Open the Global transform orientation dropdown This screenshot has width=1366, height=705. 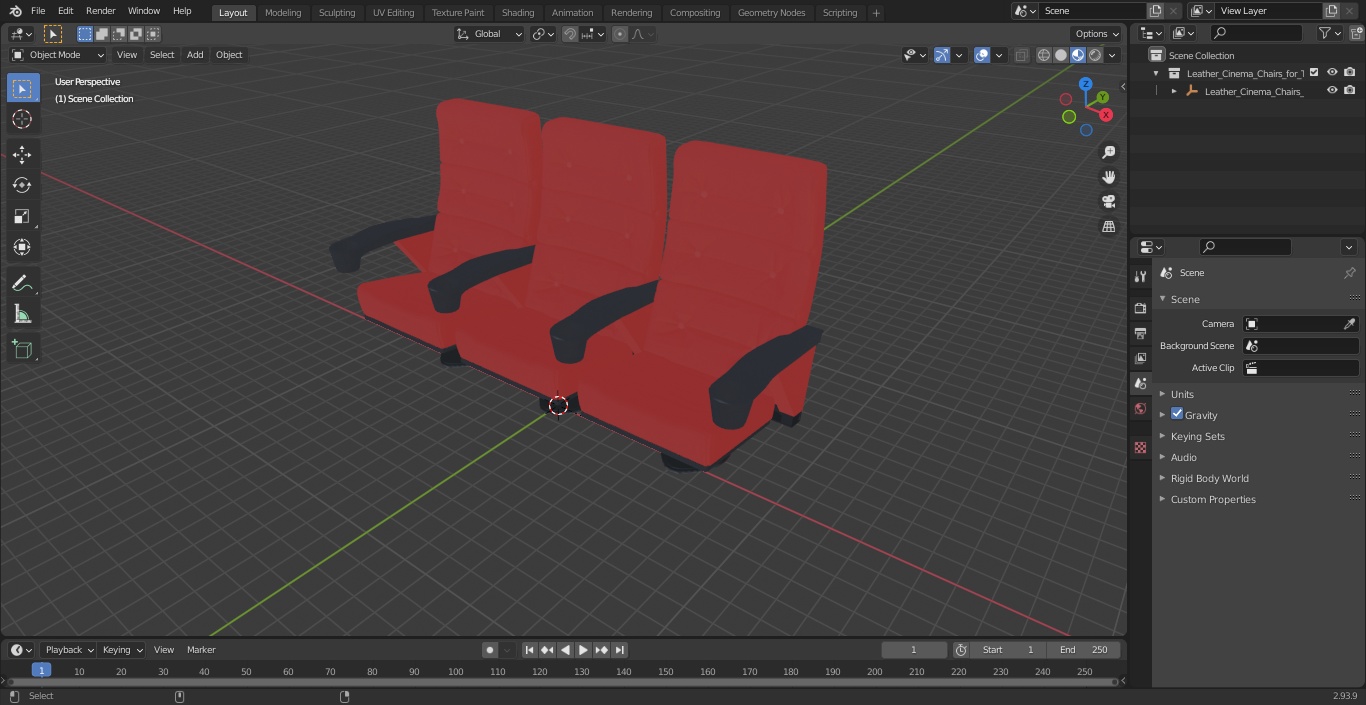490,34
